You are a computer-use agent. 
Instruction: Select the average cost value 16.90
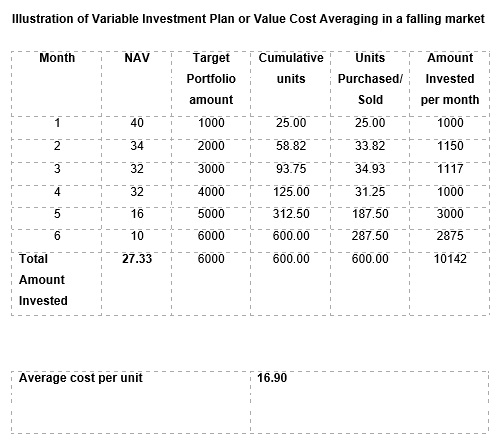tap(272, 378)
